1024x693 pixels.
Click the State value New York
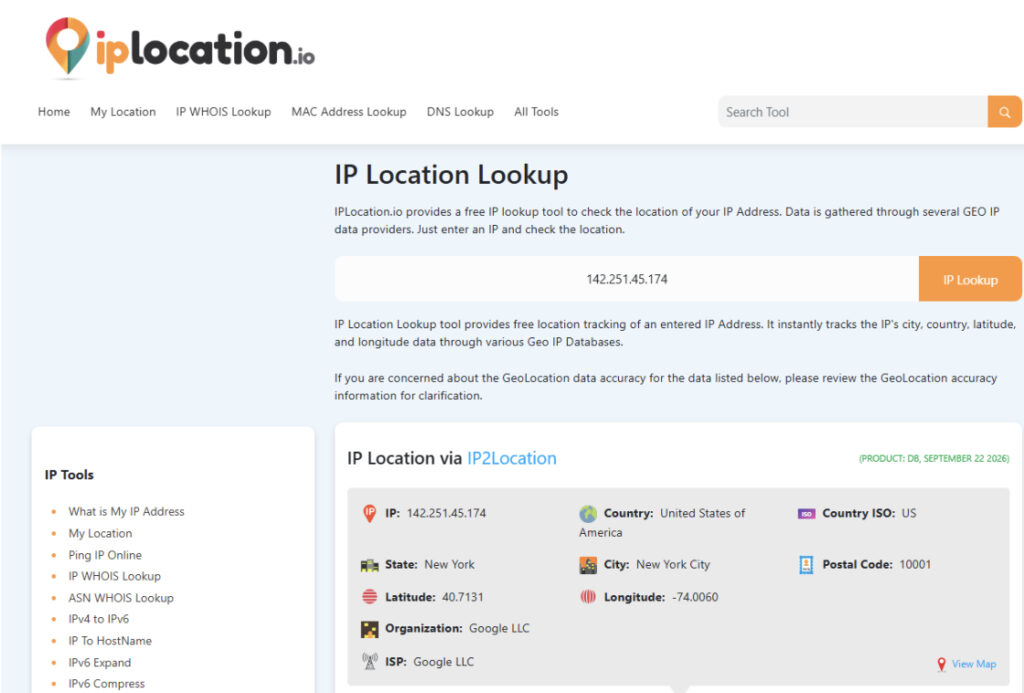point(449,564)
